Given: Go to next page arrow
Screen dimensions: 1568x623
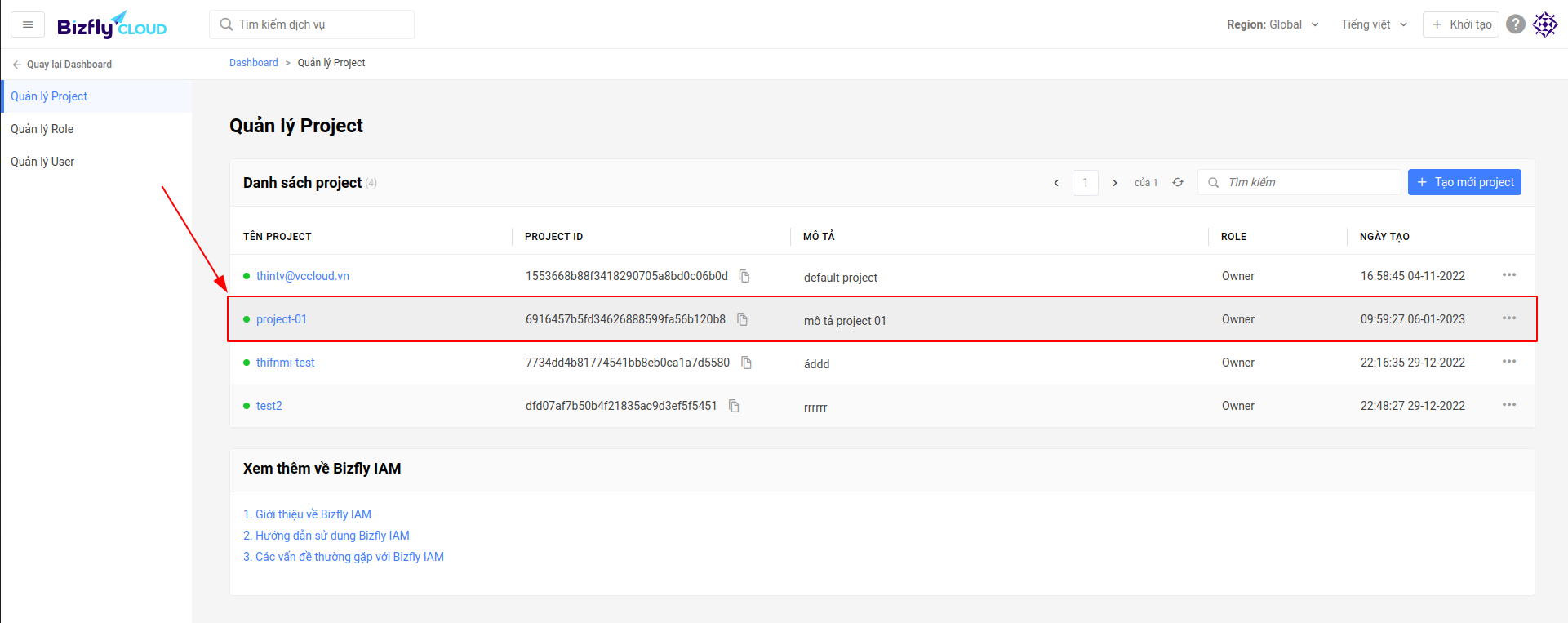Looking at the screenshot, I should [1114, 183].
